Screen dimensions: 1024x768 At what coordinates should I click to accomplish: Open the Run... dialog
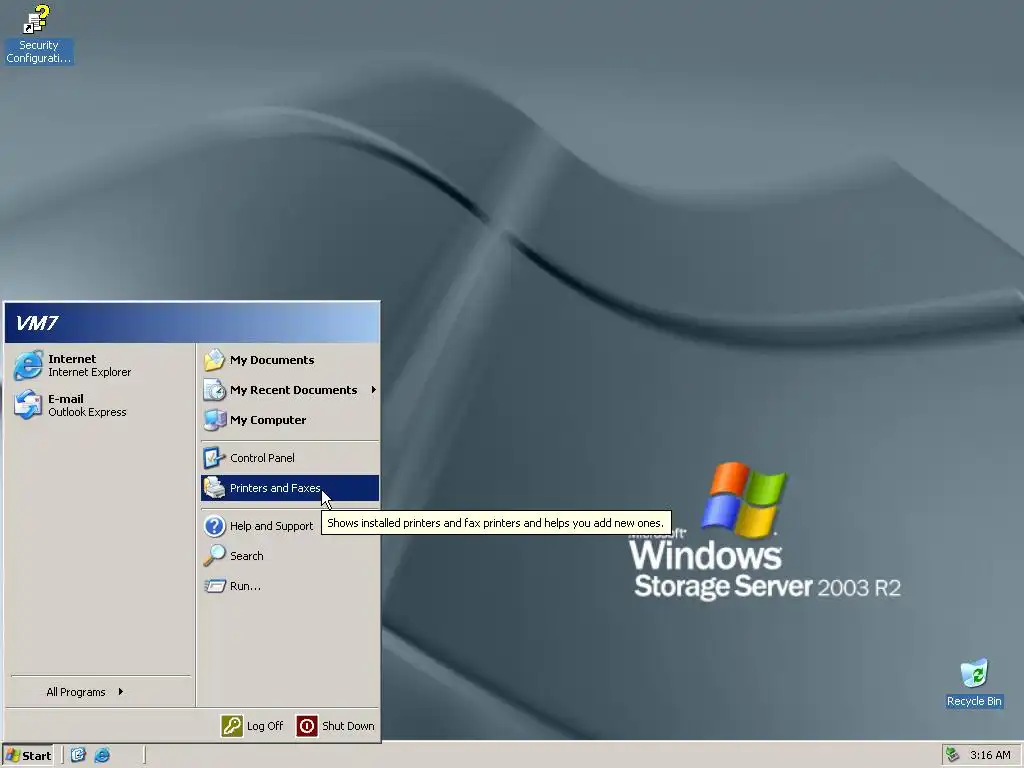click(x=289, y=586)
